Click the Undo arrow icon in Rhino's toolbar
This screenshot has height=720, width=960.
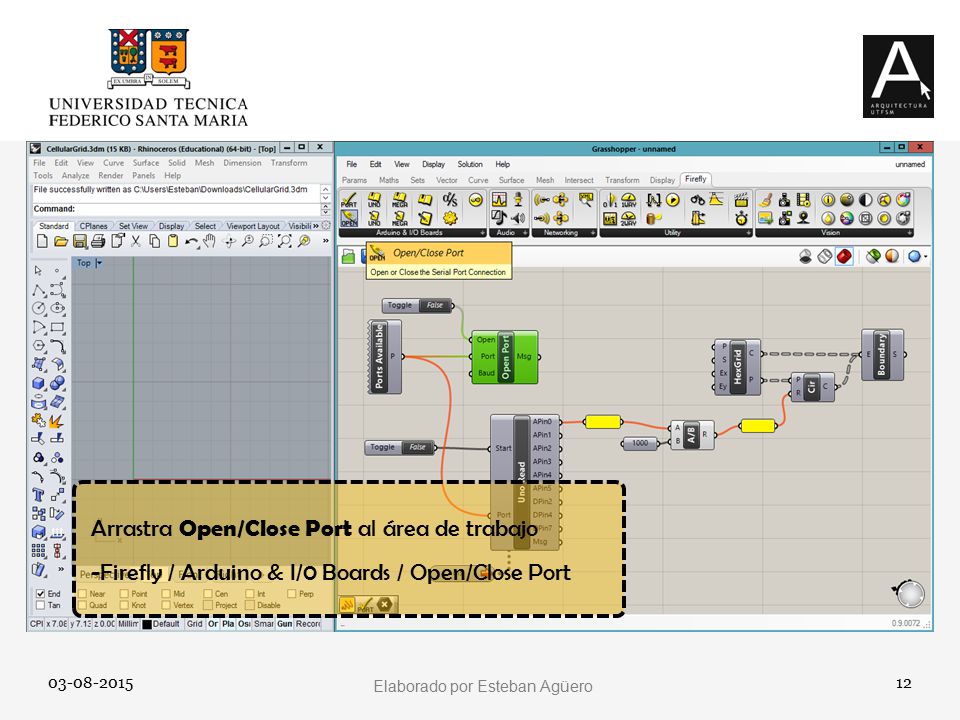point(192,241)
